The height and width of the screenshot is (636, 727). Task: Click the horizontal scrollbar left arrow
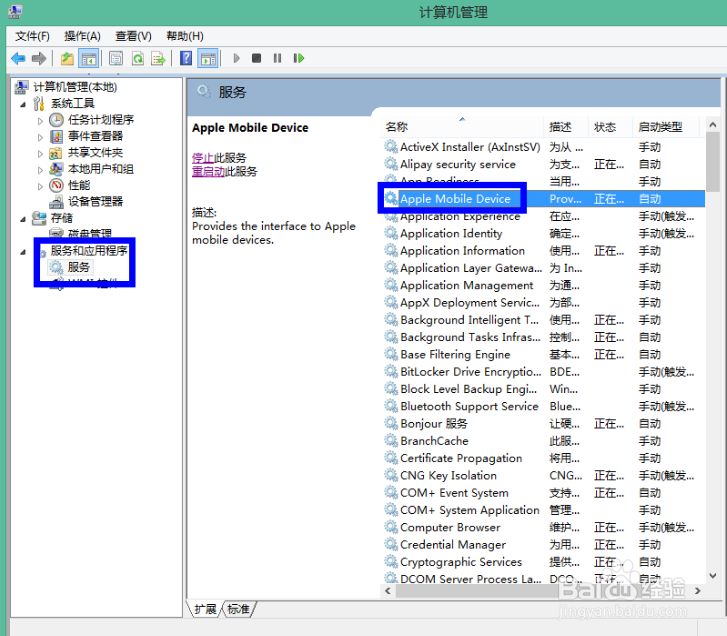click(x=388, y=591)
